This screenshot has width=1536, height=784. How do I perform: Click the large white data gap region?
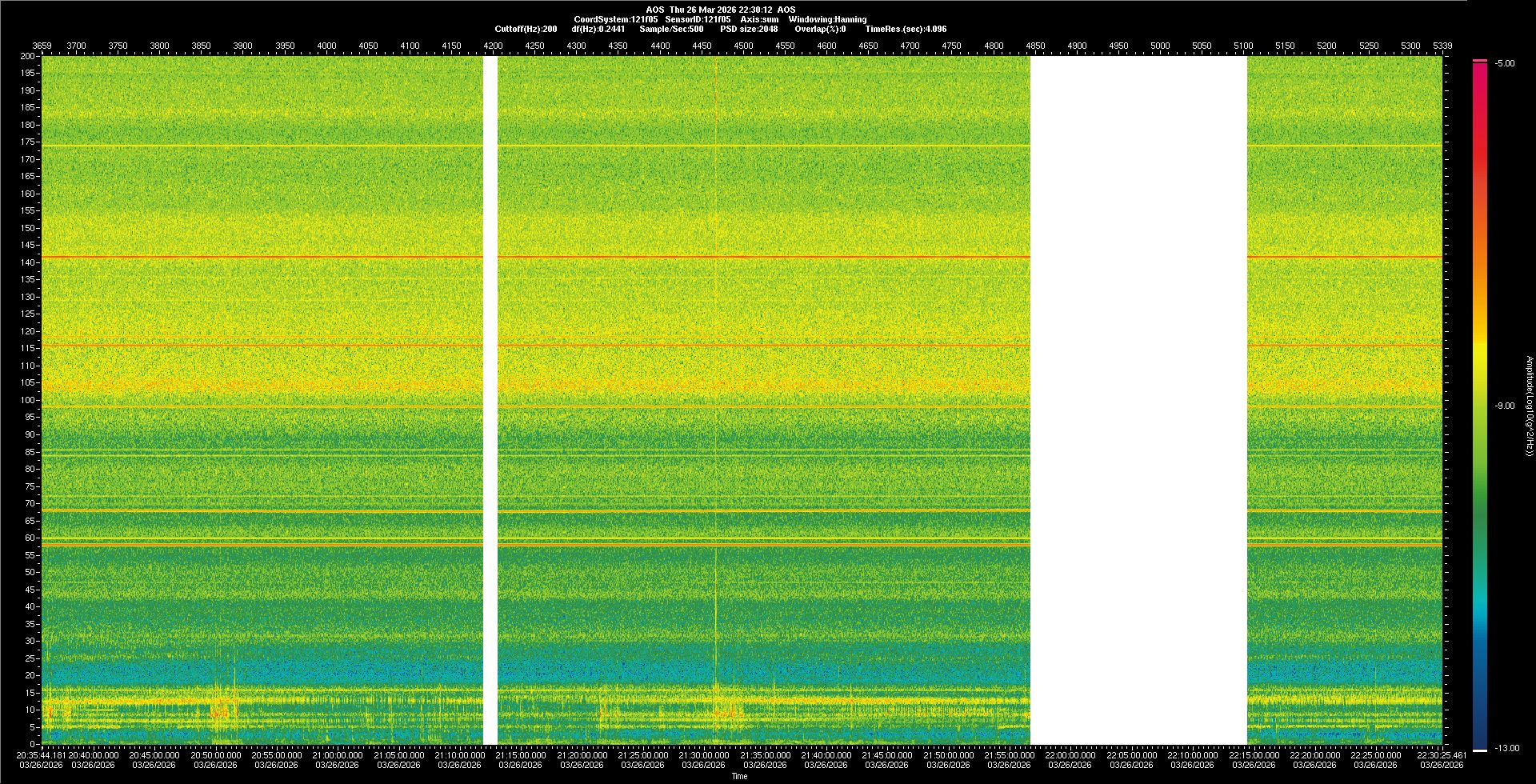pyautogui.click(x=1138, y=400)
